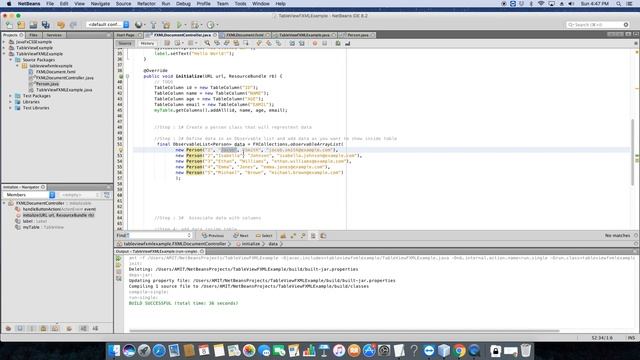Expand the TableViewExample project node

pyautogui.click(x=4, y=48)
